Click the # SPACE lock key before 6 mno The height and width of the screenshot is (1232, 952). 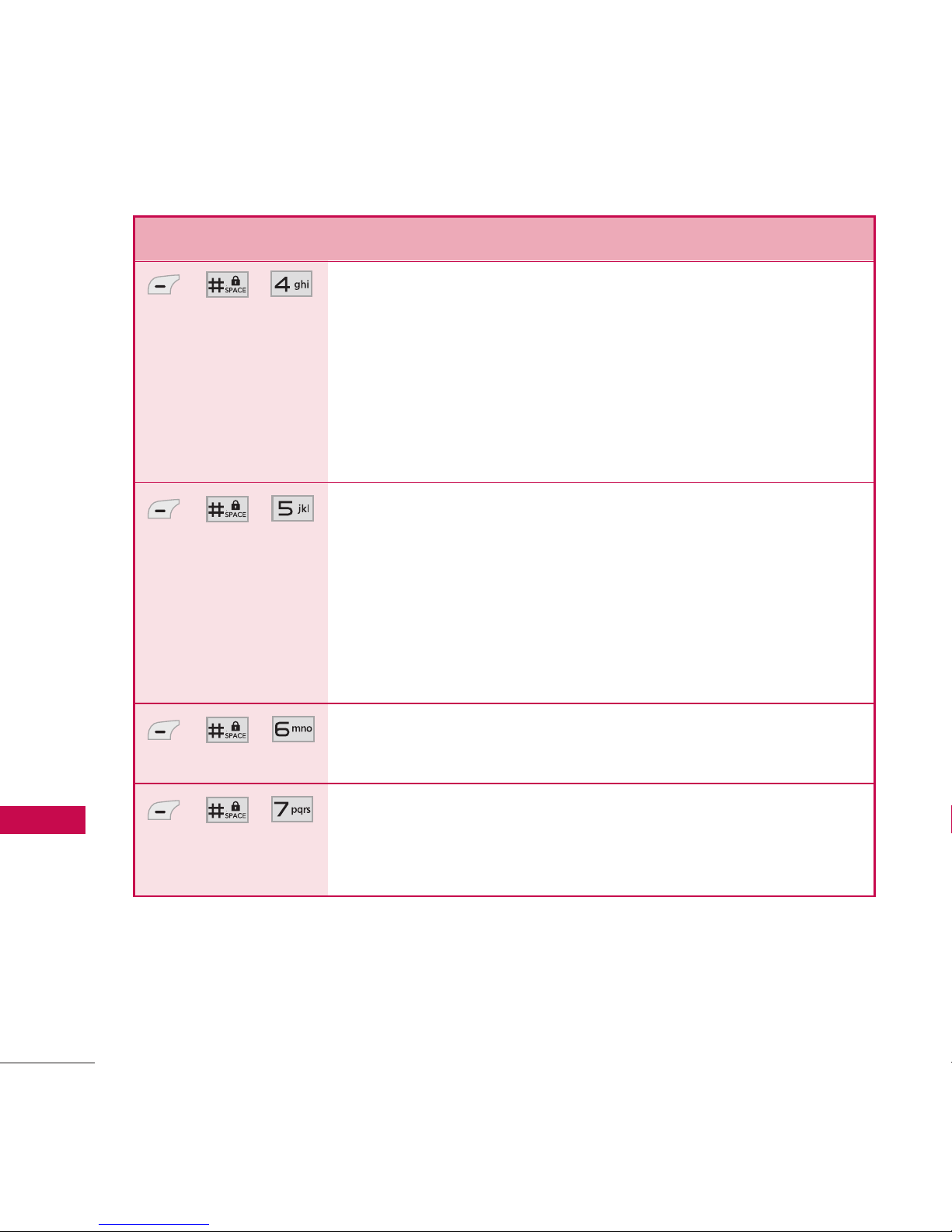pos(227,730)
